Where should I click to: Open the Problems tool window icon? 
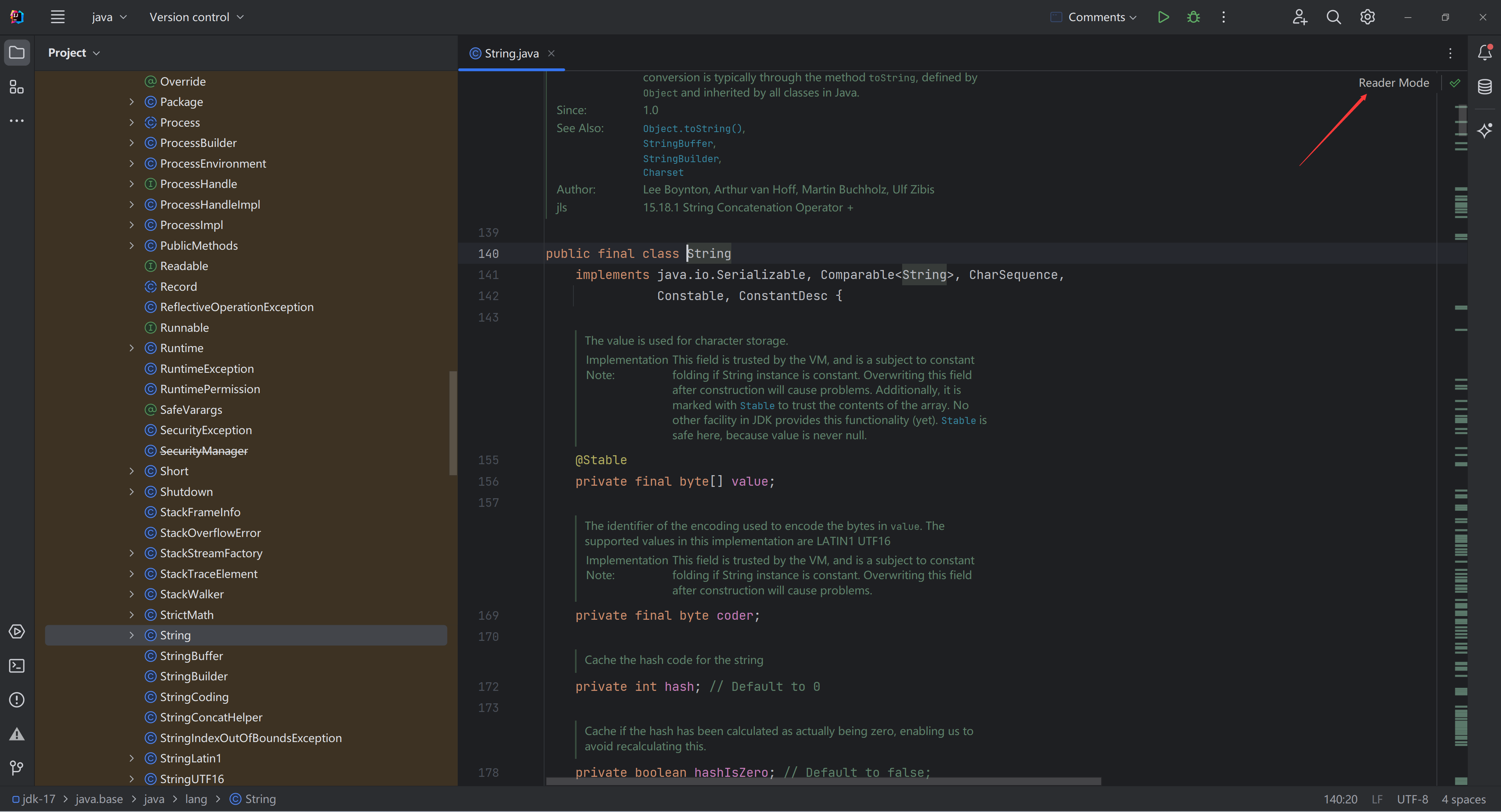(17, 699)
